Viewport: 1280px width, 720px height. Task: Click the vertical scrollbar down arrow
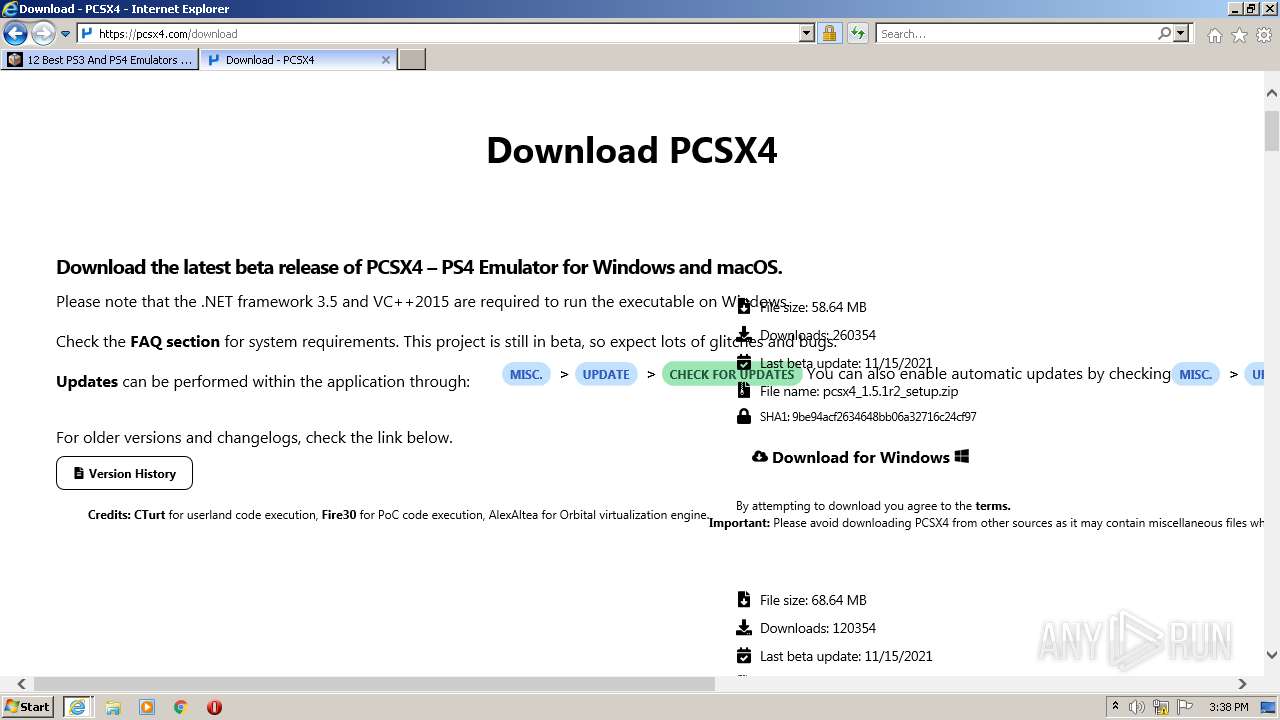1271,656
